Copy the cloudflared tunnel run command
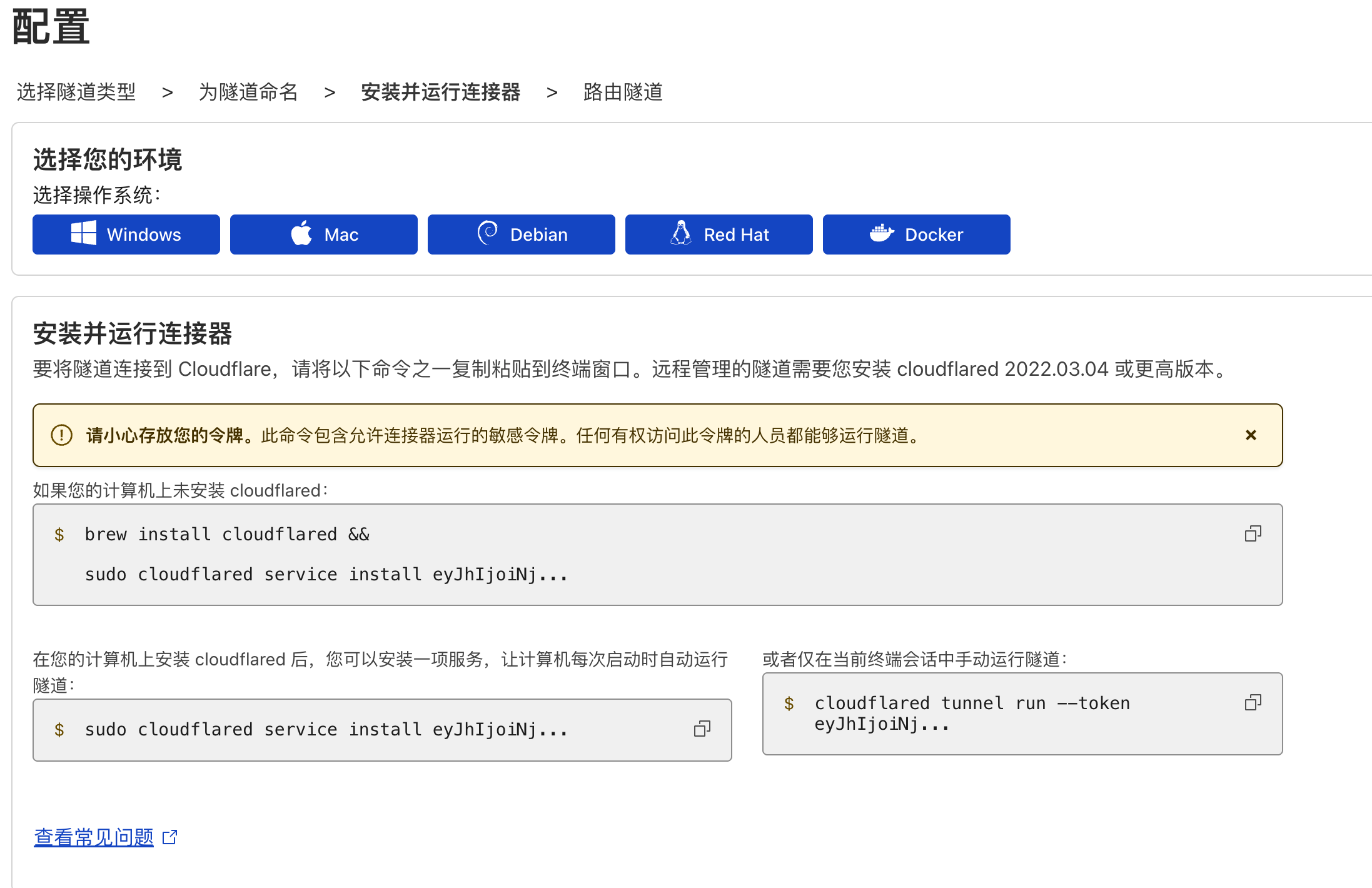This screenshot has height=888, width=1372. tap(1253, 702)
